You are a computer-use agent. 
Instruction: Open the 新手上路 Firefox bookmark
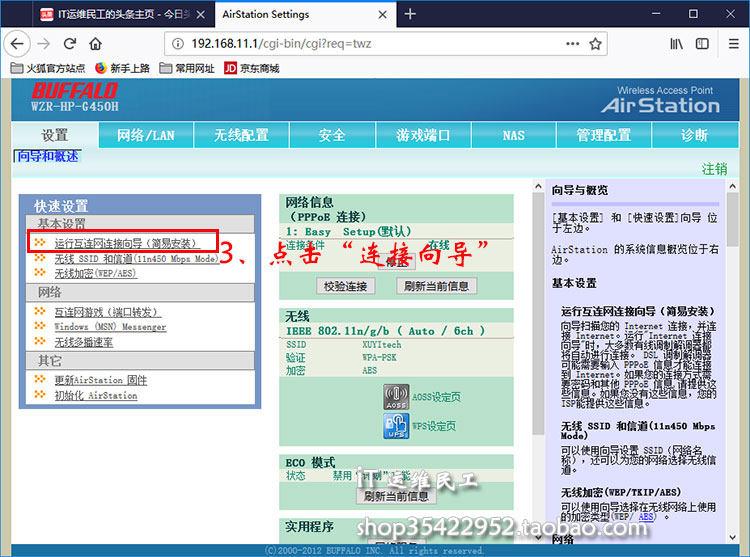pyautogui.click(x=122, y=68)
